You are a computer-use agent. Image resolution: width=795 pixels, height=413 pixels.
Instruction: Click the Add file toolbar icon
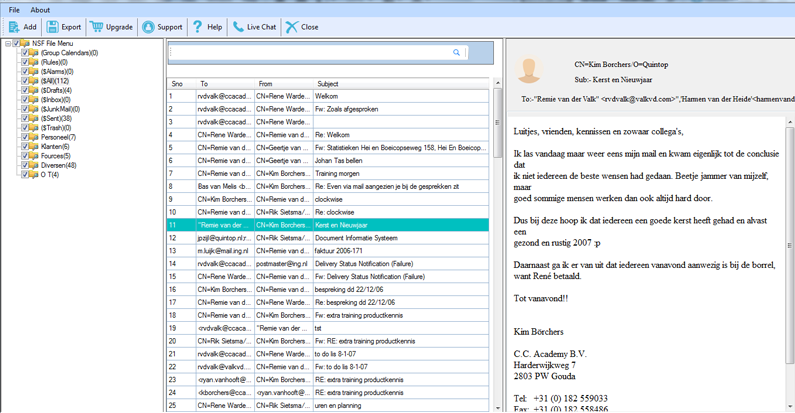[14, 27]
